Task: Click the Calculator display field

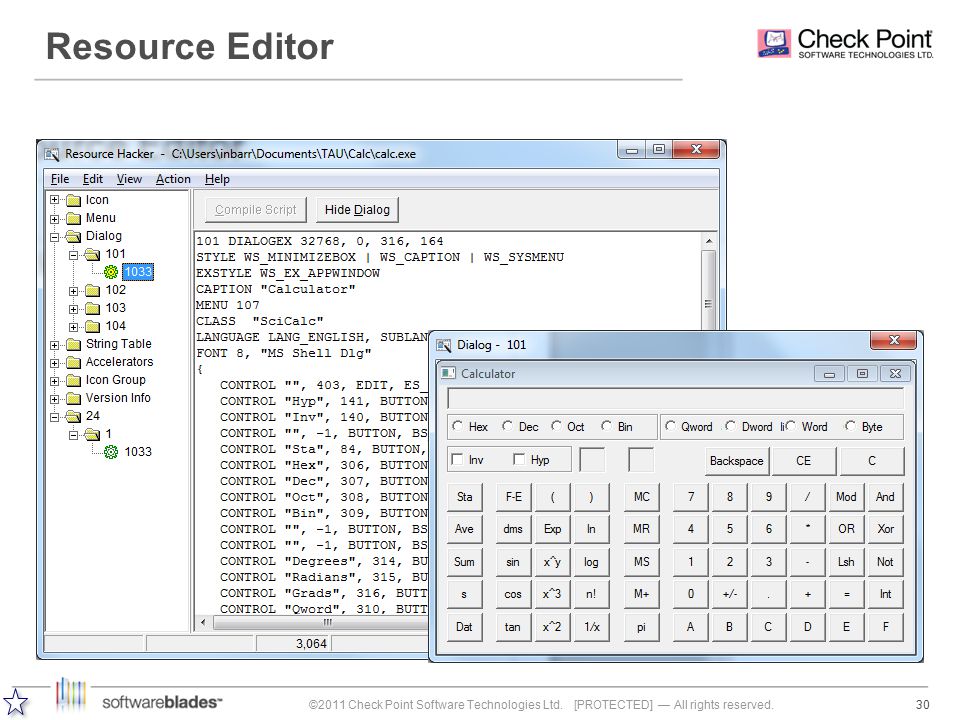Action: coord(676,399)
